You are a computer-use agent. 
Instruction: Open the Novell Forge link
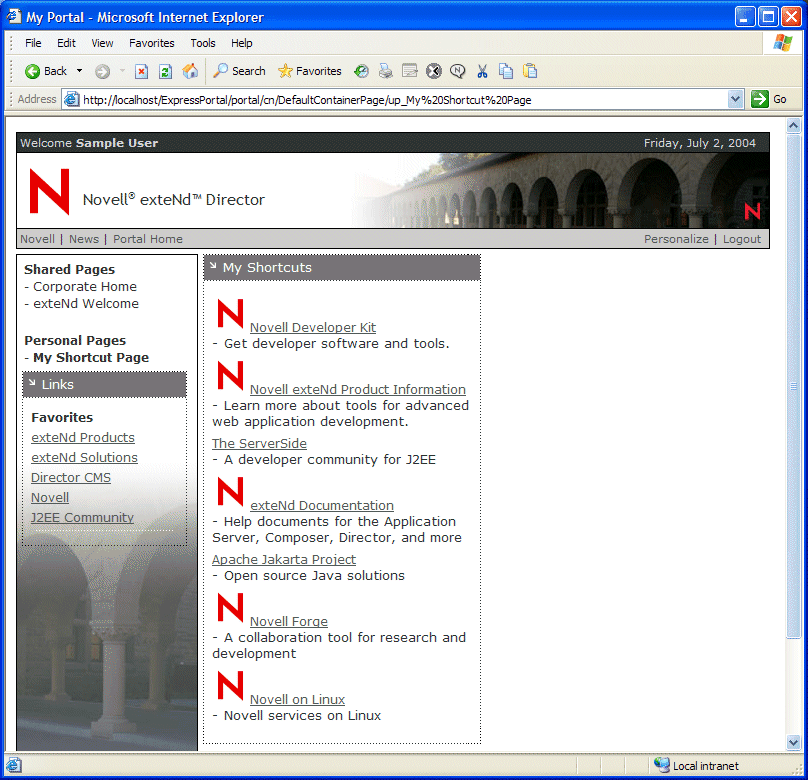289,622
